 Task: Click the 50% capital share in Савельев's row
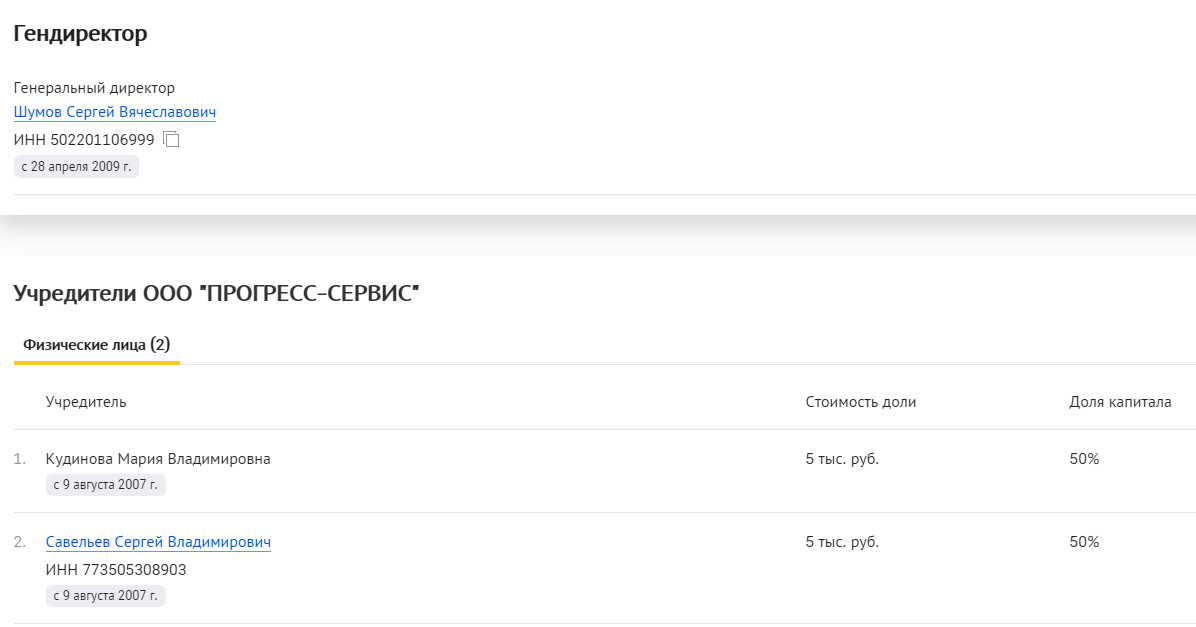click(x=1084, y=542)
